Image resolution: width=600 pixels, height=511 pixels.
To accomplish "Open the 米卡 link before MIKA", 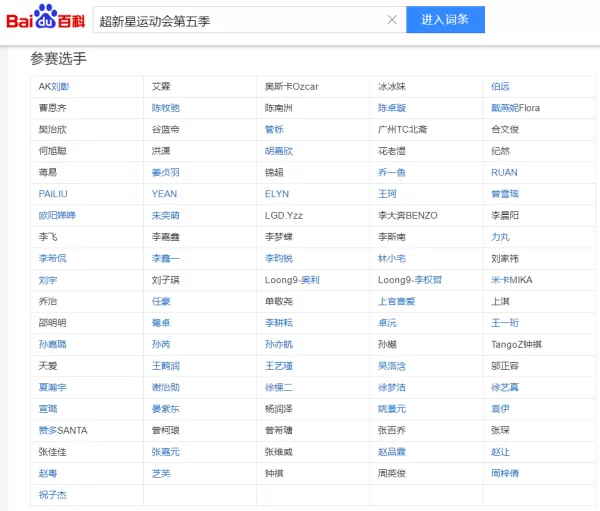I will (500, 280).
